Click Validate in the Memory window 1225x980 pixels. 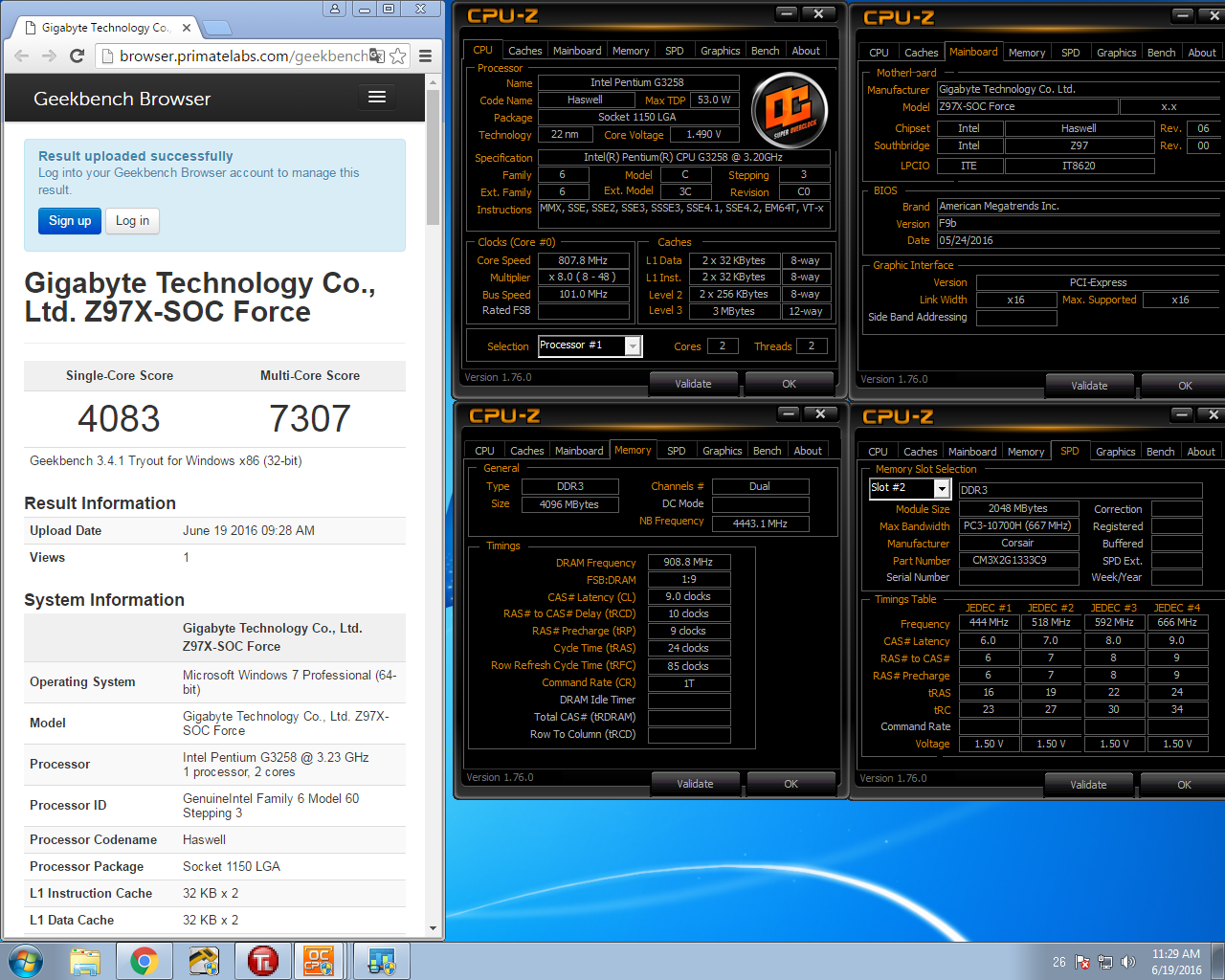coord(695,784)
